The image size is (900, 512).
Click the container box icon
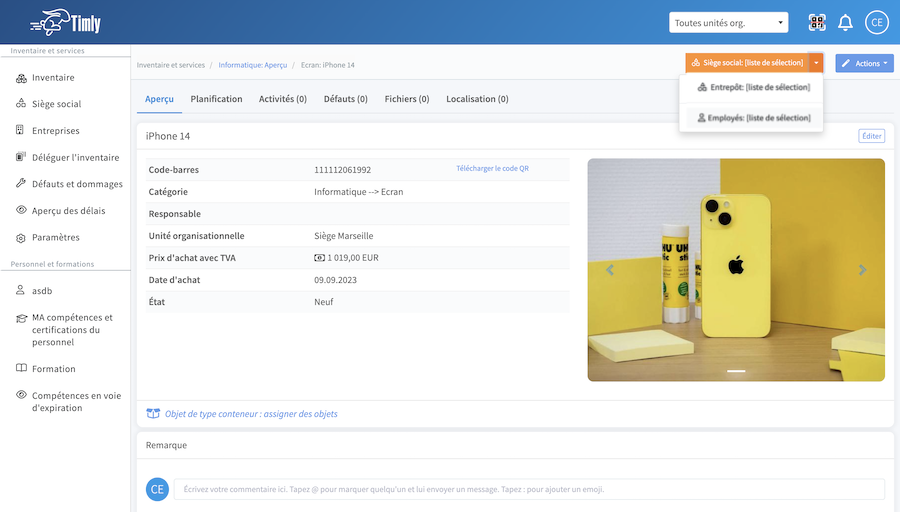click(153, 413)
